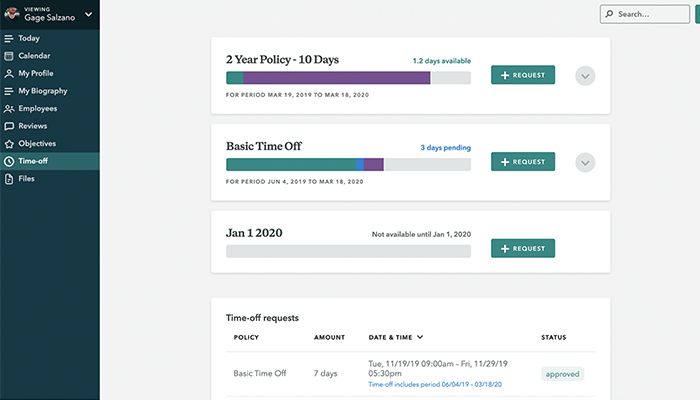
Task: Expand the 2 Year Policy card chevron
Action: (586, 75)
